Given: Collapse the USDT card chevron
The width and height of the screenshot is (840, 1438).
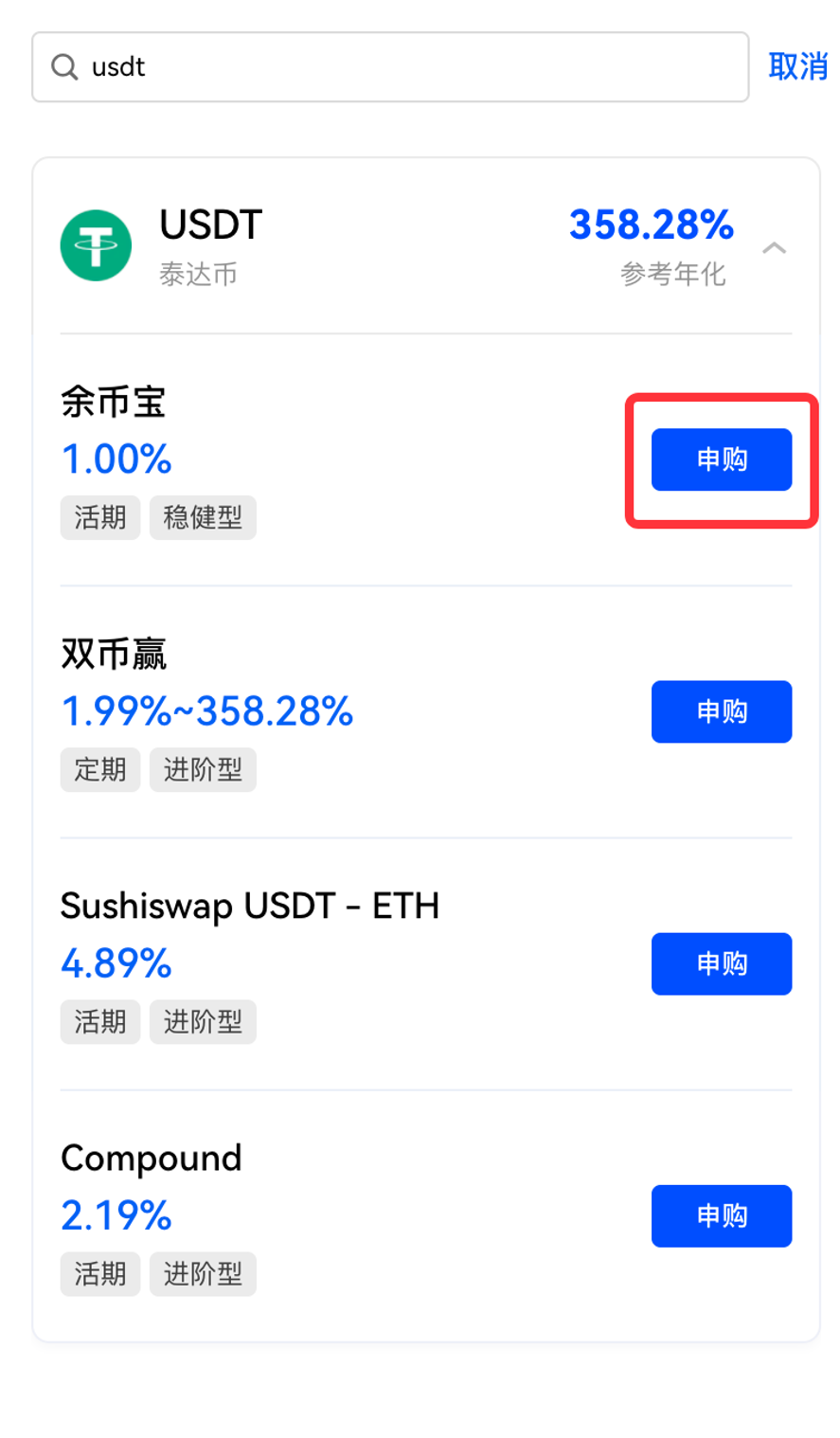Looking at the screenshot, I should (x=774, y=248).
